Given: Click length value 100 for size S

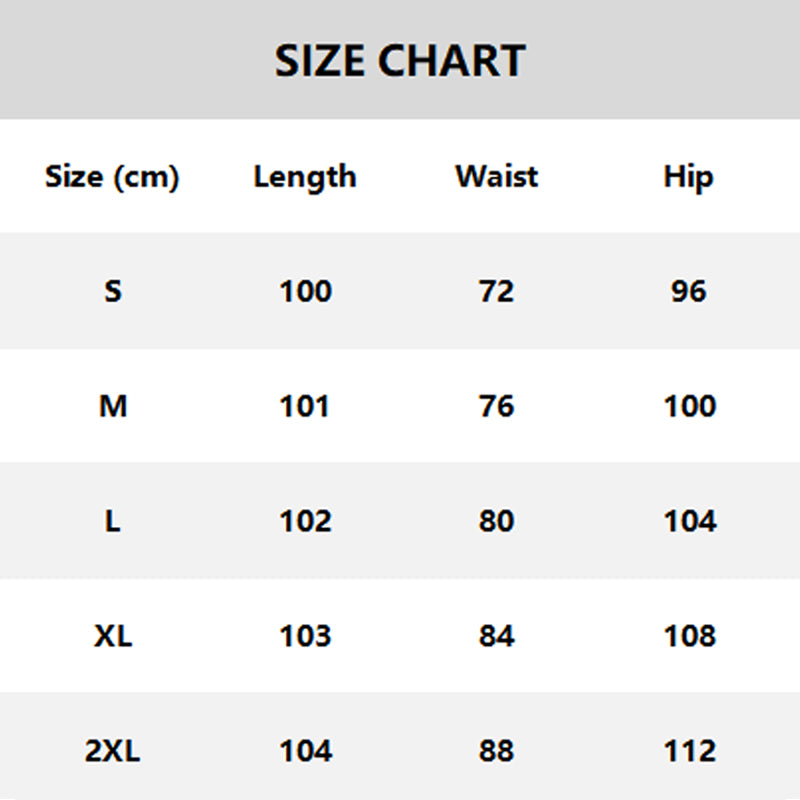Looking at the screenshot, I should [x=305, y=291].
